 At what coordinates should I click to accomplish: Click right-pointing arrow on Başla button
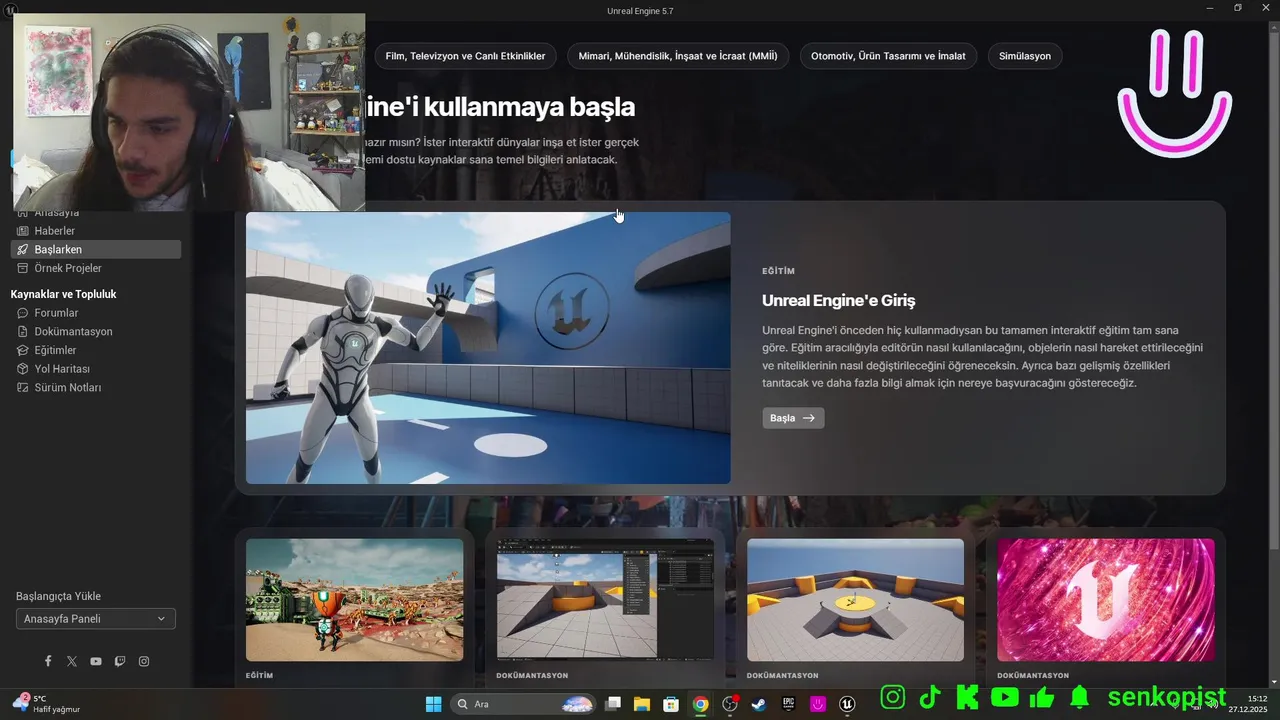click(x=809, y=418)
